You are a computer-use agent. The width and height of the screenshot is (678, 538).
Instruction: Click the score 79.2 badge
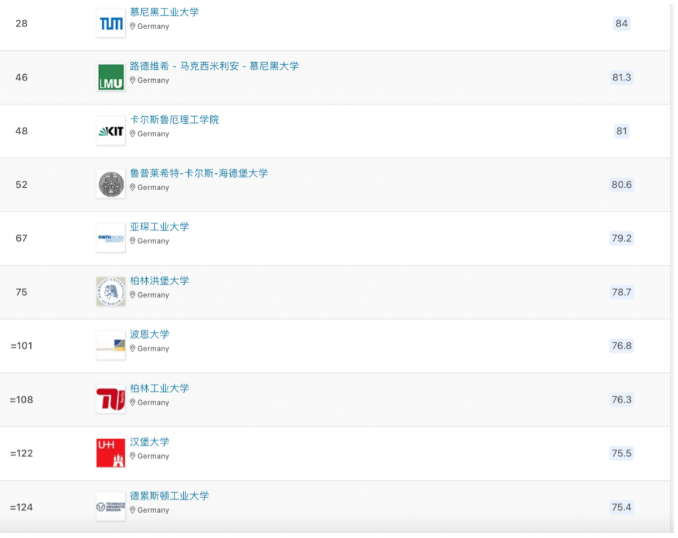(x=621, y=238)
